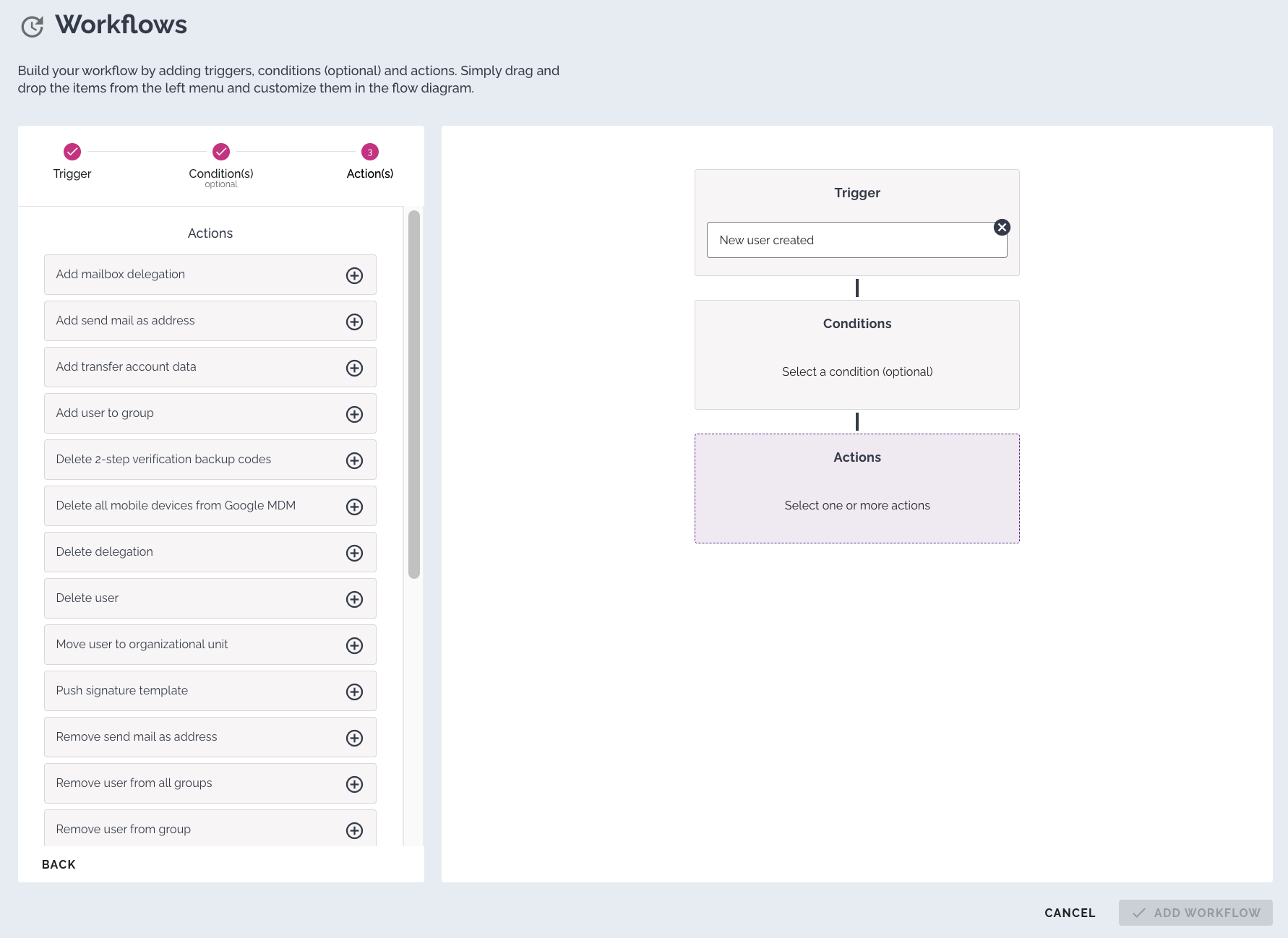Select the Actions drop zone in diagram
This screenshot has height=938, width=1288.
pos(857,489)
